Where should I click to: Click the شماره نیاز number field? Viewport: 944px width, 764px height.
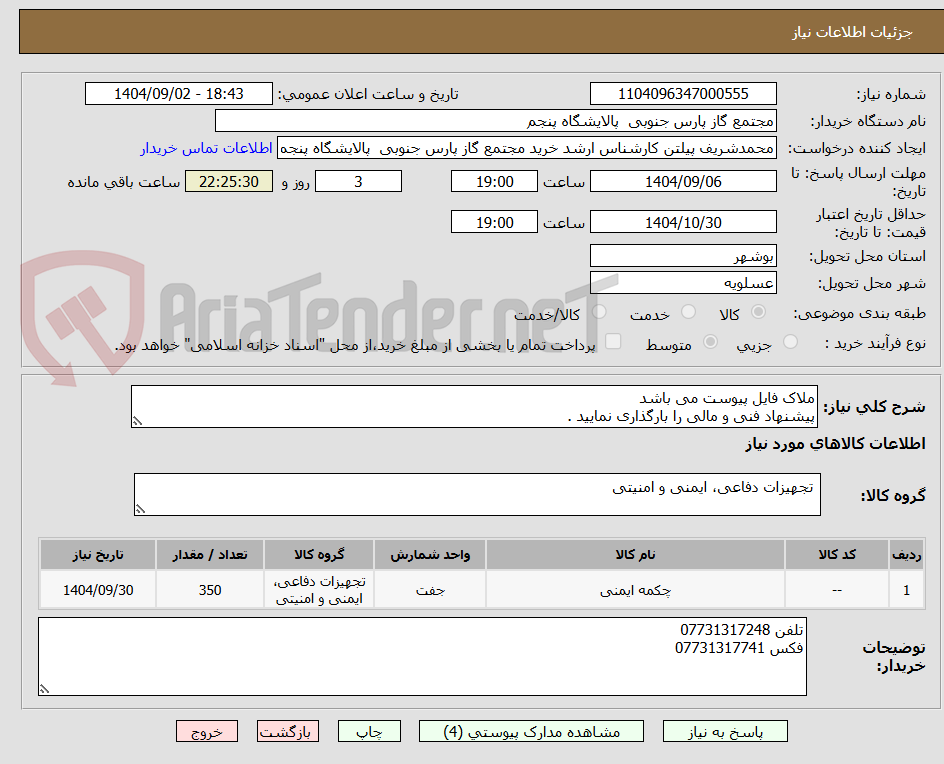click(x=683, y=93)
